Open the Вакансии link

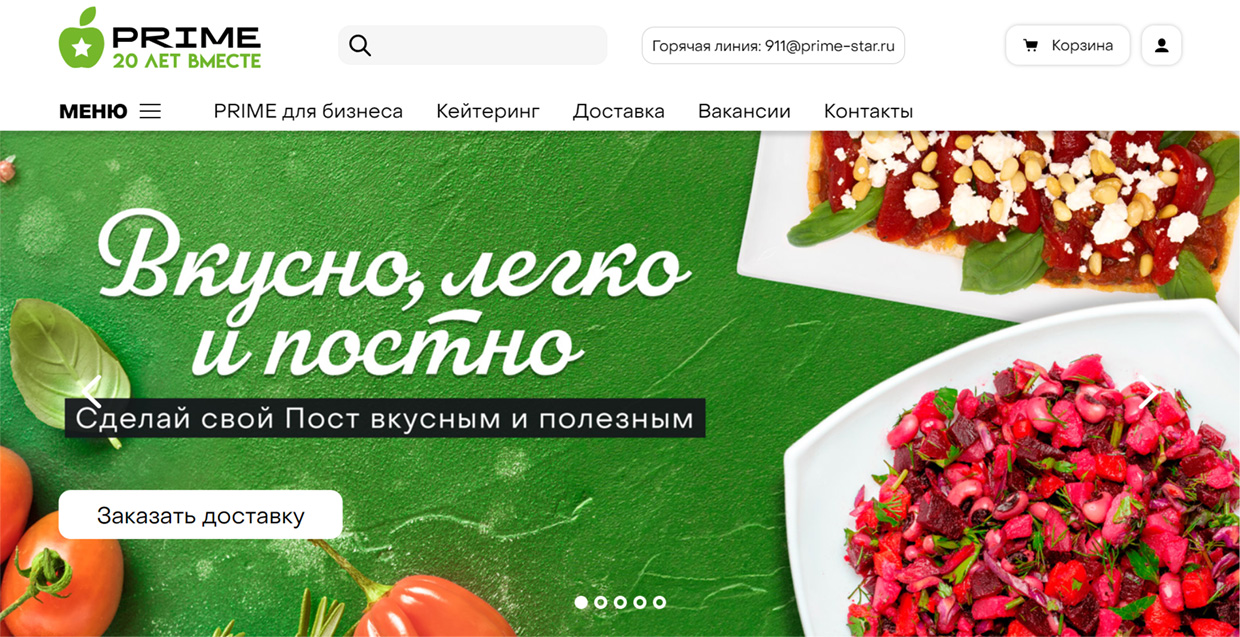click(744, 111)
